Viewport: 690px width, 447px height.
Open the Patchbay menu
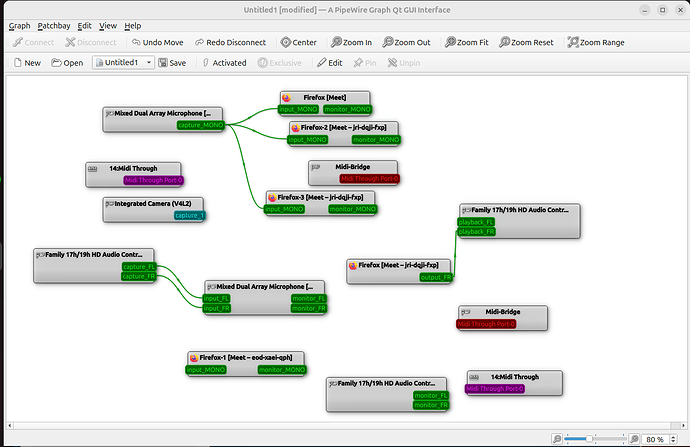tap(54, 26)
